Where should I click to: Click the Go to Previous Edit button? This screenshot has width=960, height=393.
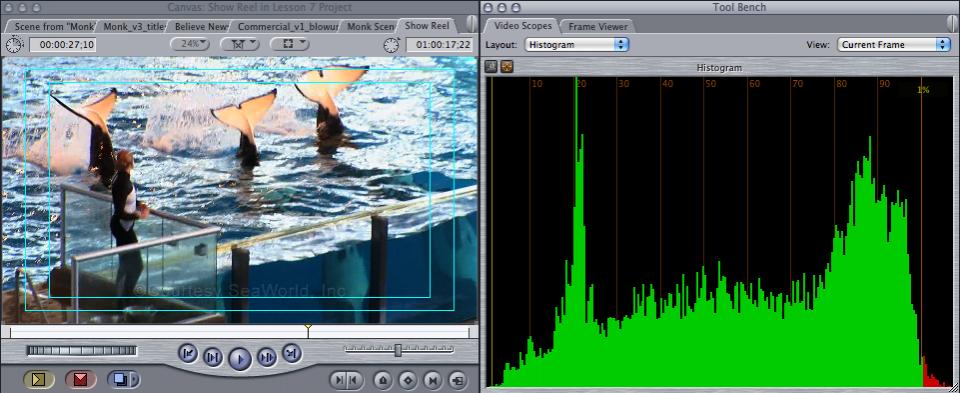188,353
